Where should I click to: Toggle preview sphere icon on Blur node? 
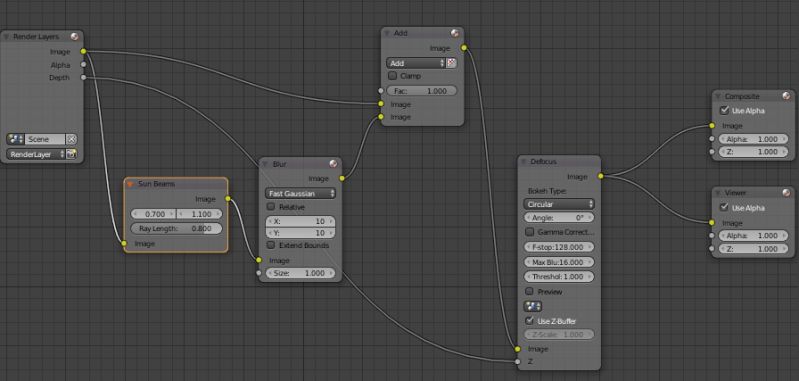pos(333,164)
